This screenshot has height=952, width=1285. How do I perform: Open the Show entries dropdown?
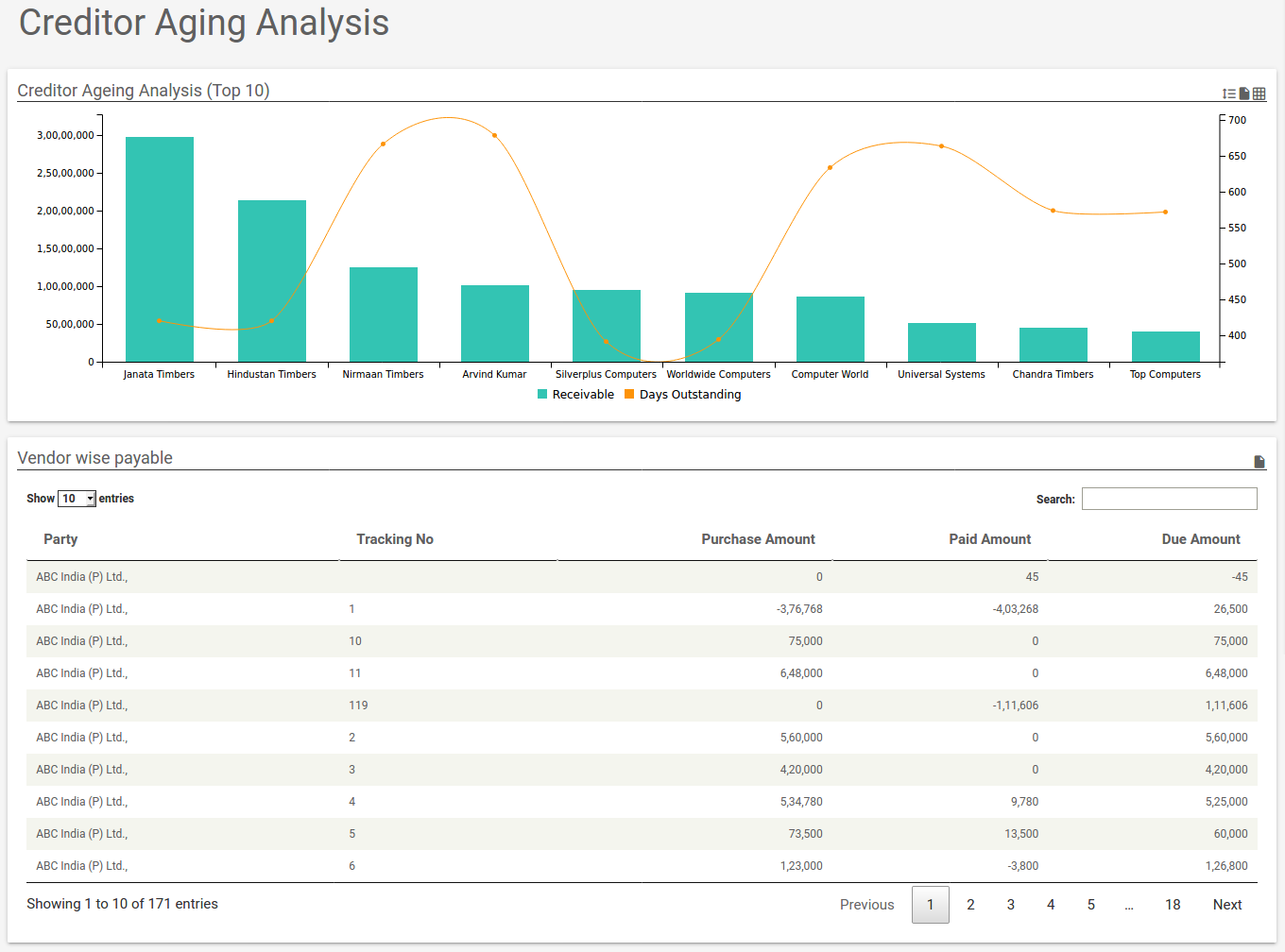pyautogui.click(x=77, y=498)
